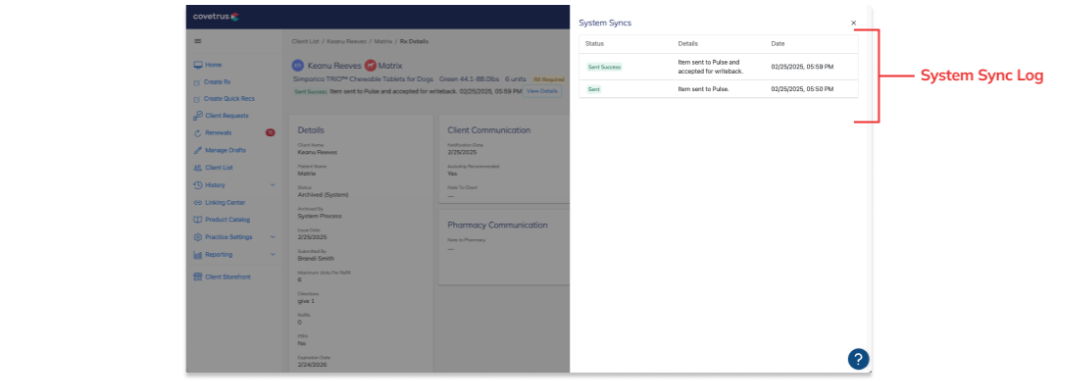The image size is (1080, 382).
Task: Click the Linking Center link icon
Action: [198, 202]
